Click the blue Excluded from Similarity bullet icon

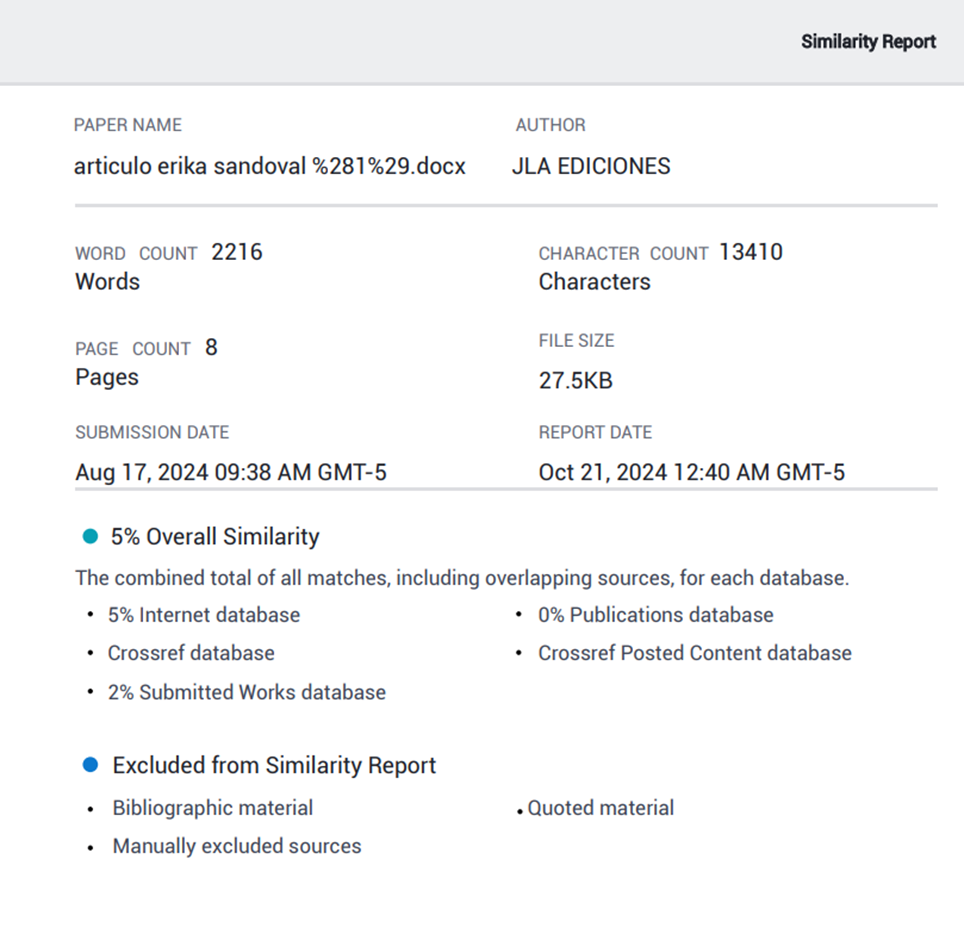click(91, 765)
